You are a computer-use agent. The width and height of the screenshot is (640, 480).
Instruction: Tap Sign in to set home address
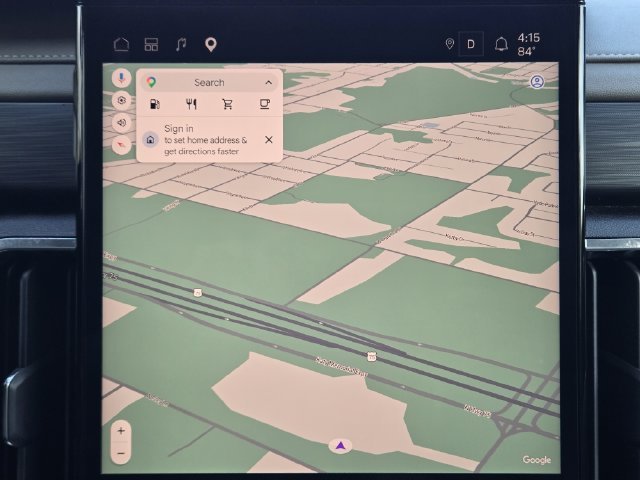pyautogui.click(x=205, y=140)
